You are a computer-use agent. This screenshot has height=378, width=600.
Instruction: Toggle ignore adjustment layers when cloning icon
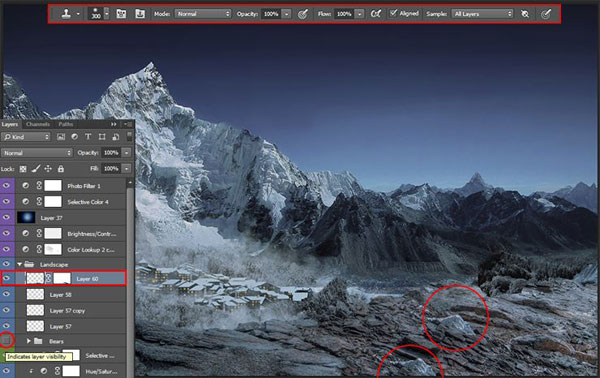(x=525, y=14)
